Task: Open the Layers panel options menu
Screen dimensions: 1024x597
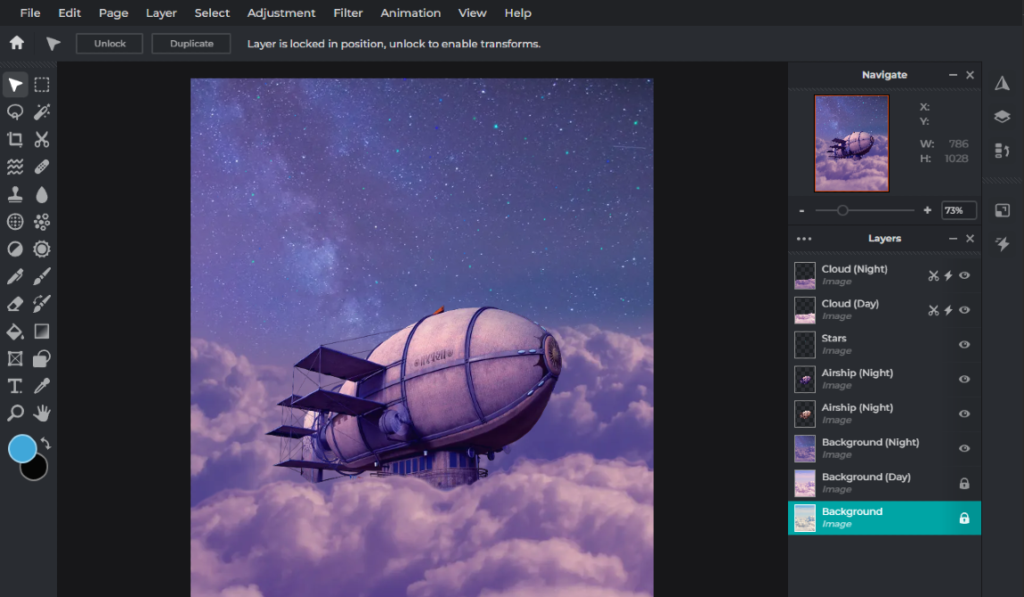Action: pos(804,239)
